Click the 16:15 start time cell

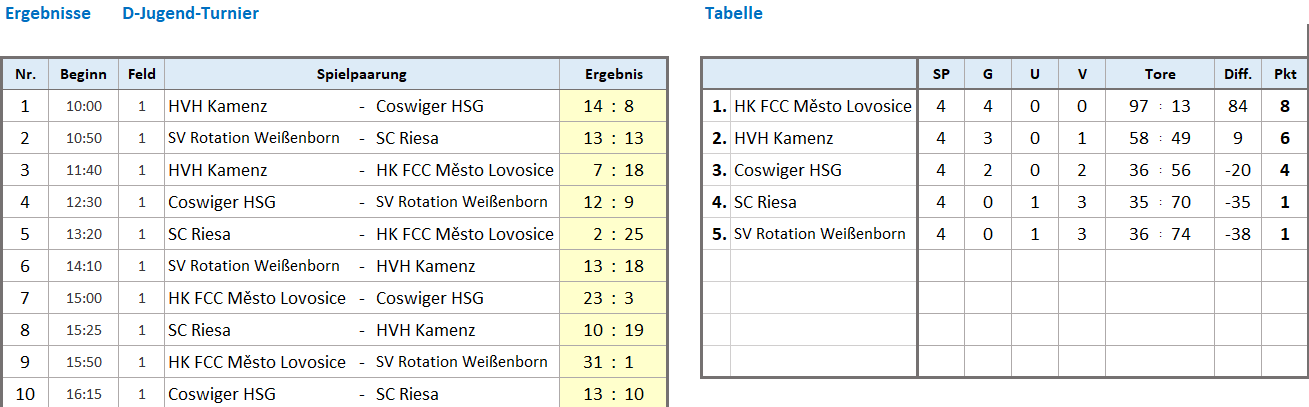84,394
